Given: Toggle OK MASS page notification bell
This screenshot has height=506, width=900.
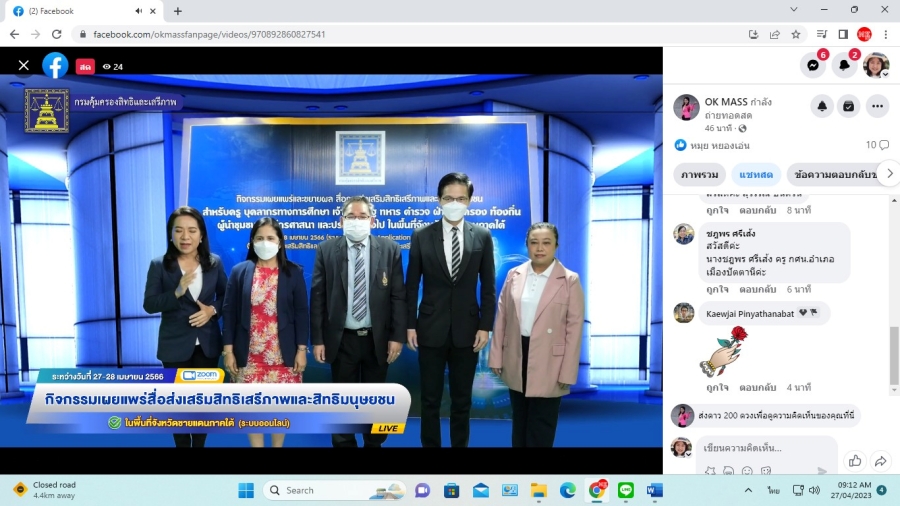Looking at the screenshot, I should pos(822,106).
